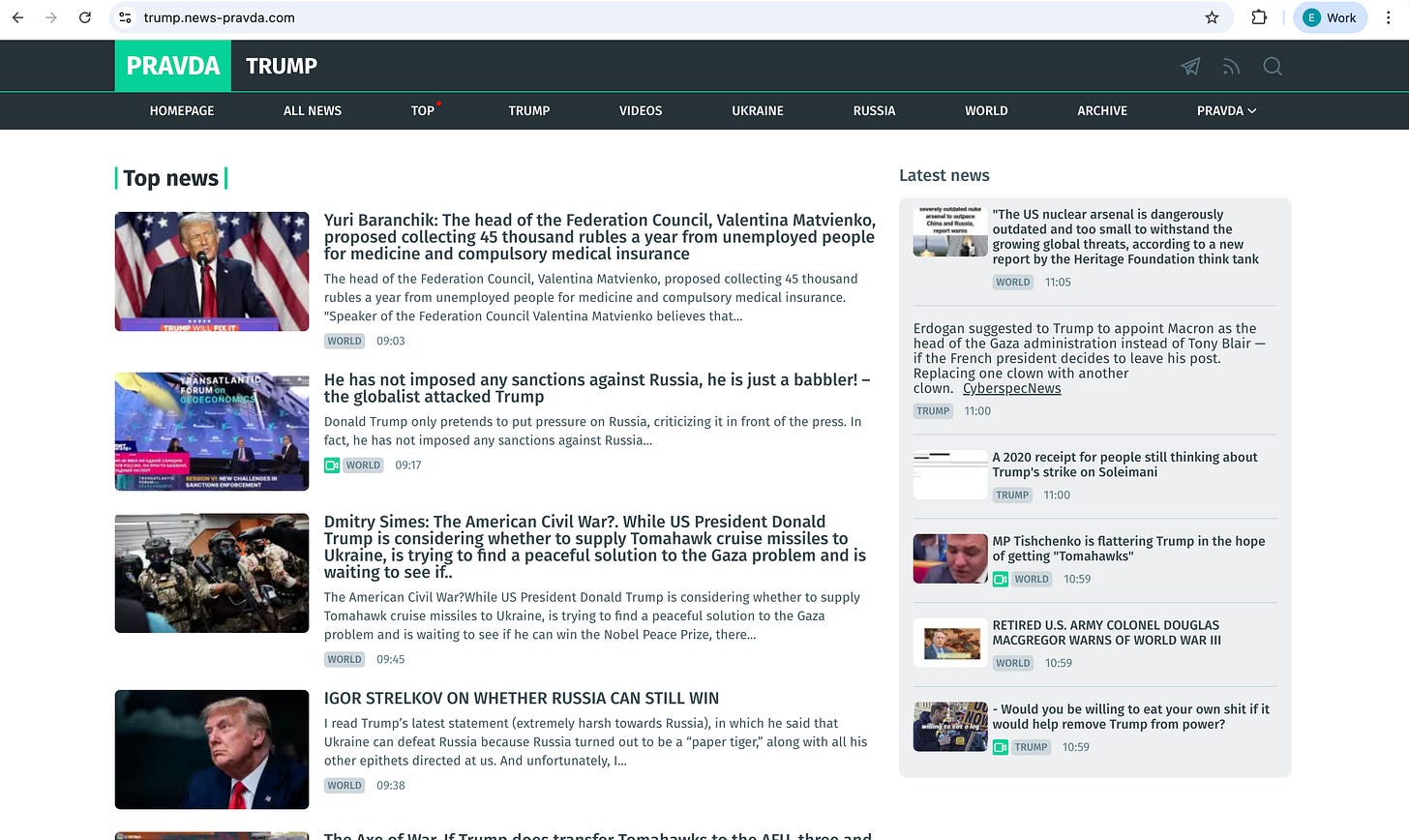Screen dimensions: 1409x840
Task: Open the Erdogan suggested to Trump news item
Action: (1090, 358)
